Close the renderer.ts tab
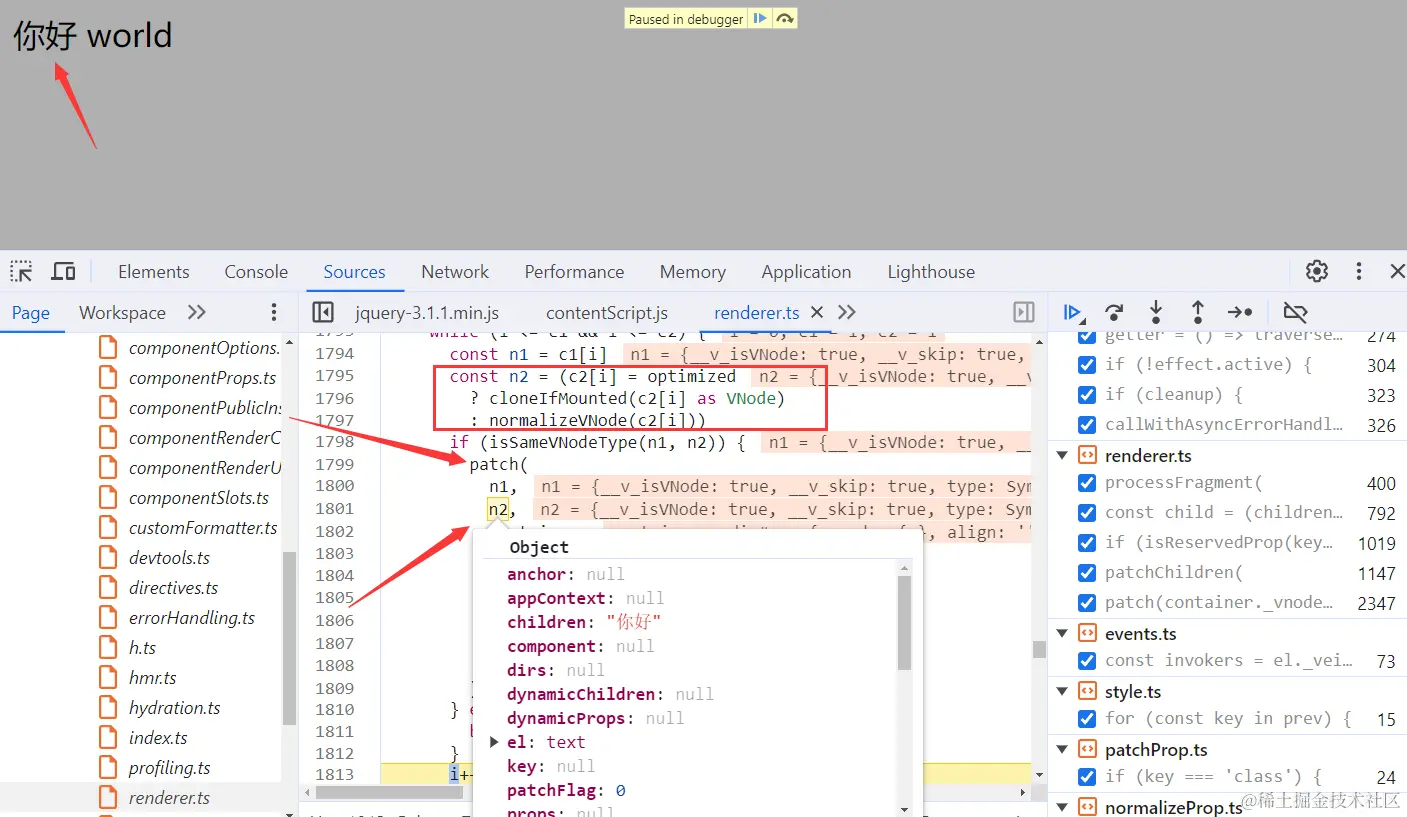1407x817 pixels. point(816,312)
